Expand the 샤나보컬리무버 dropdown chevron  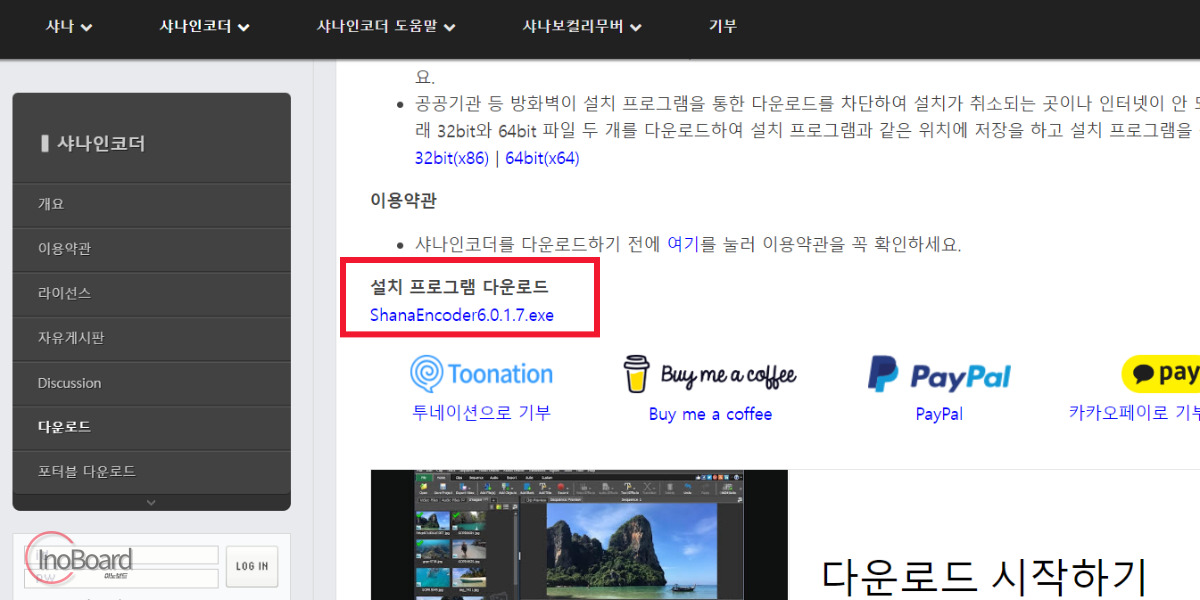coord(636,28)
